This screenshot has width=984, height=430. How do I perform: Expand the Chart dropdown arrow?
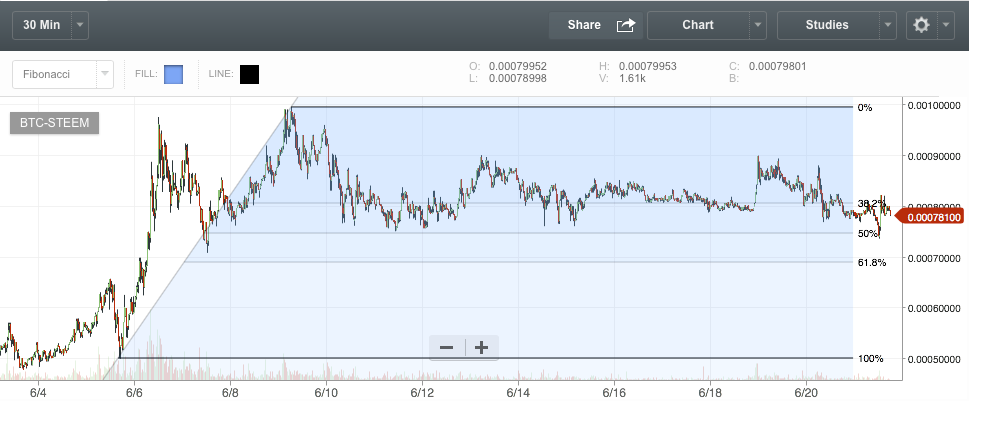click(758, 25)
